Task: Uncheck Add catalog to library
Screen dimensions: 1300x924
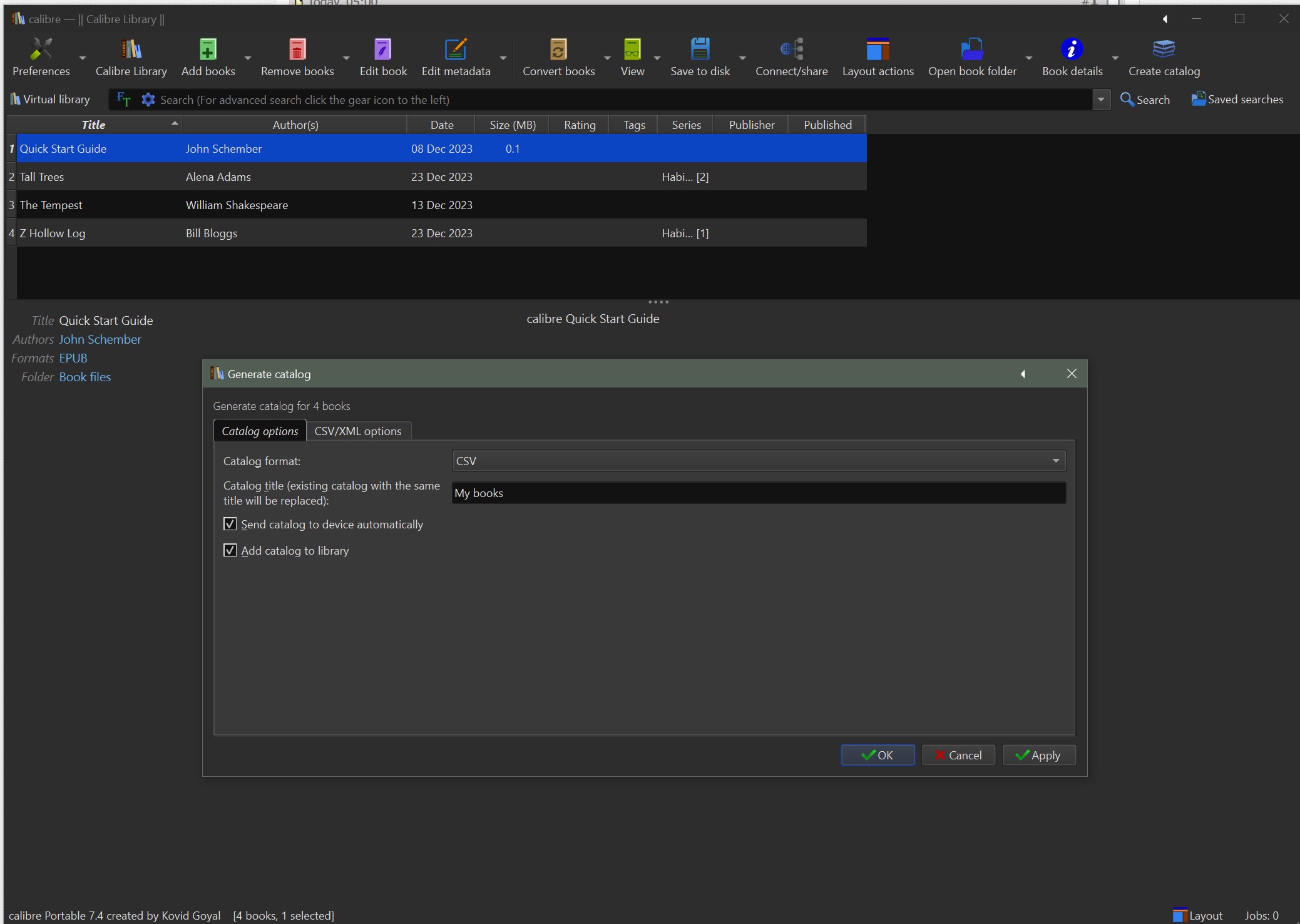Action: tap(230, 550)
